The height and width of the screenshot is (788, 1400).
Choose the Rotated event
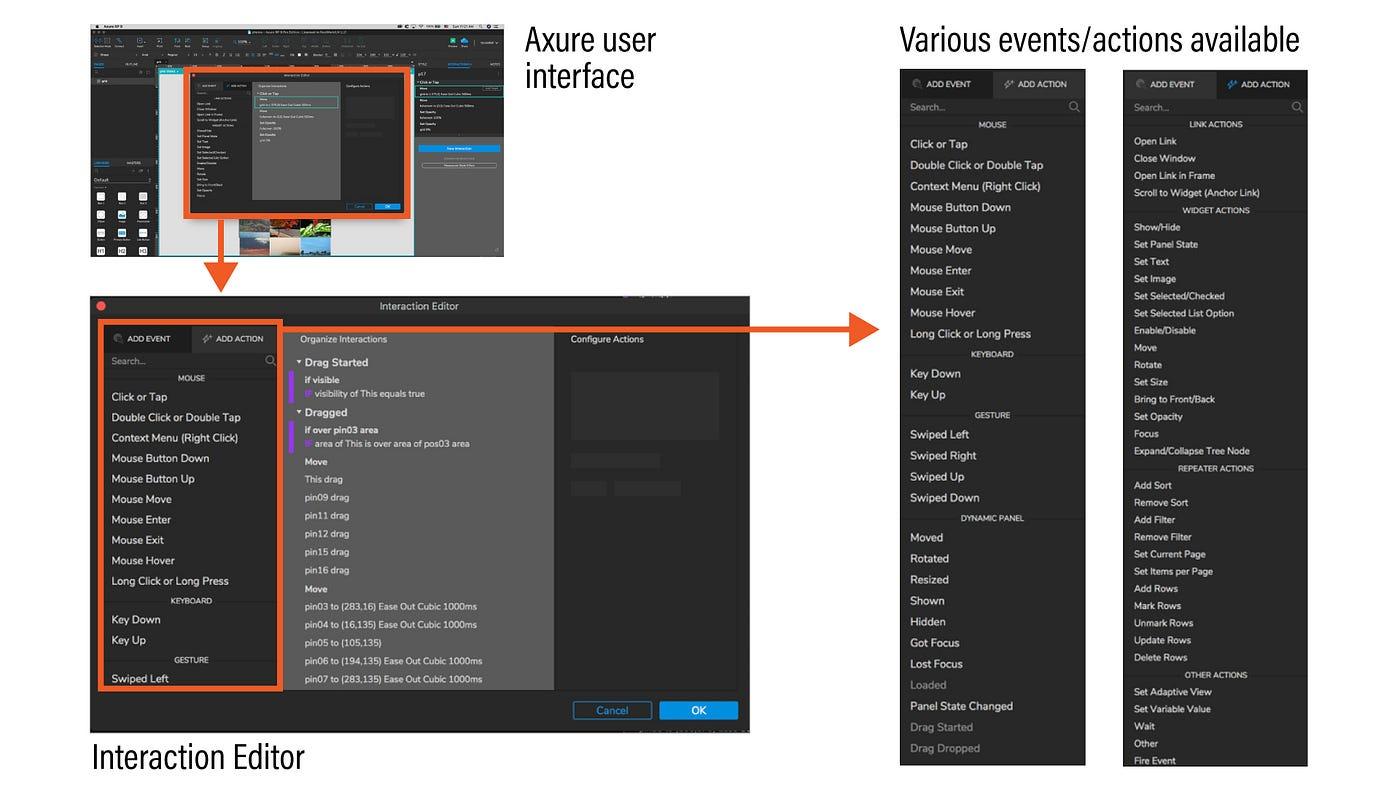point(929,559)
